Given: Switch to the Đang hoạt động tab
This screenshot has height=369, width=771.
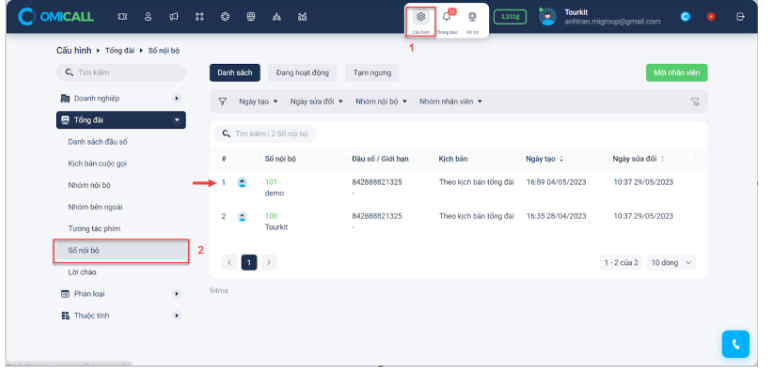Looking at the screenshot, I should pos(302,73).
